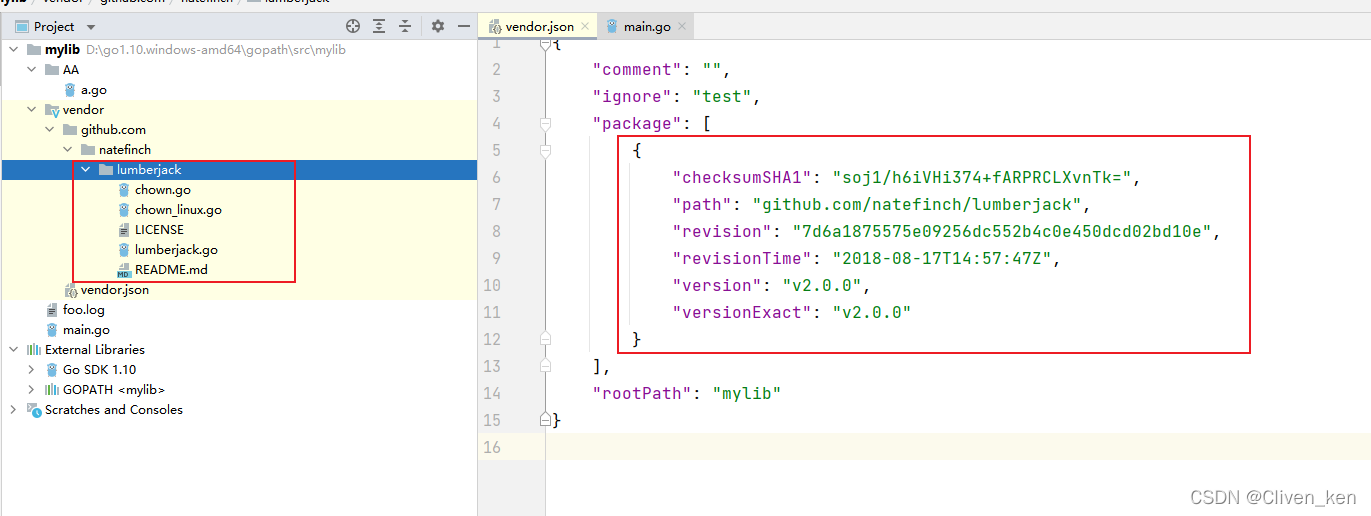Image resolution: width=1371 pixels, height=516 pixels.
Task: Select the foo.log file
Action: click(x=83, y=310)
